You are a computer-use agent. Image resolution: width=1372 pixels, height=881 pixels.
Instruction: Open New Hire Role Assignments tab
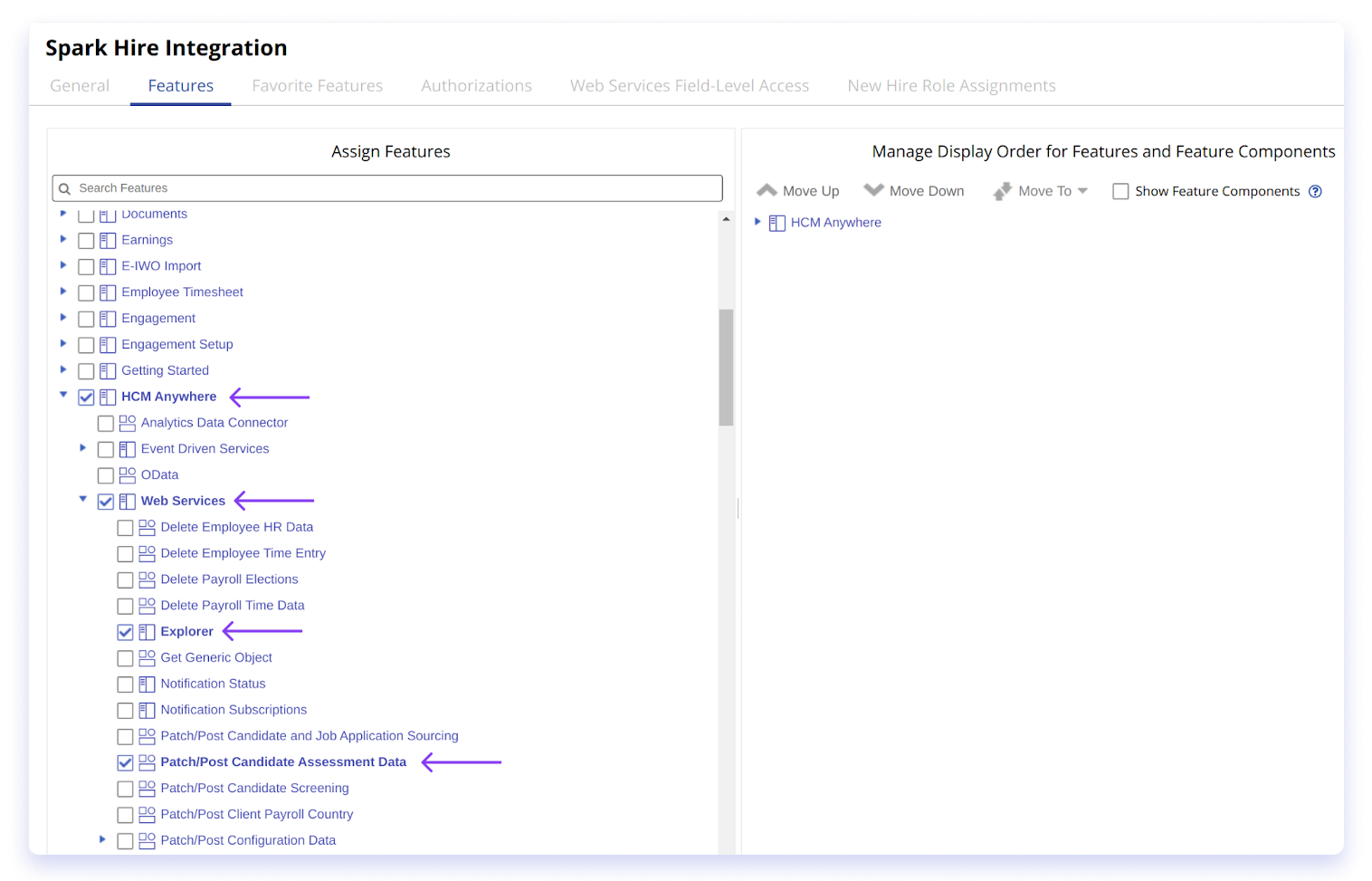click(951, 86)
